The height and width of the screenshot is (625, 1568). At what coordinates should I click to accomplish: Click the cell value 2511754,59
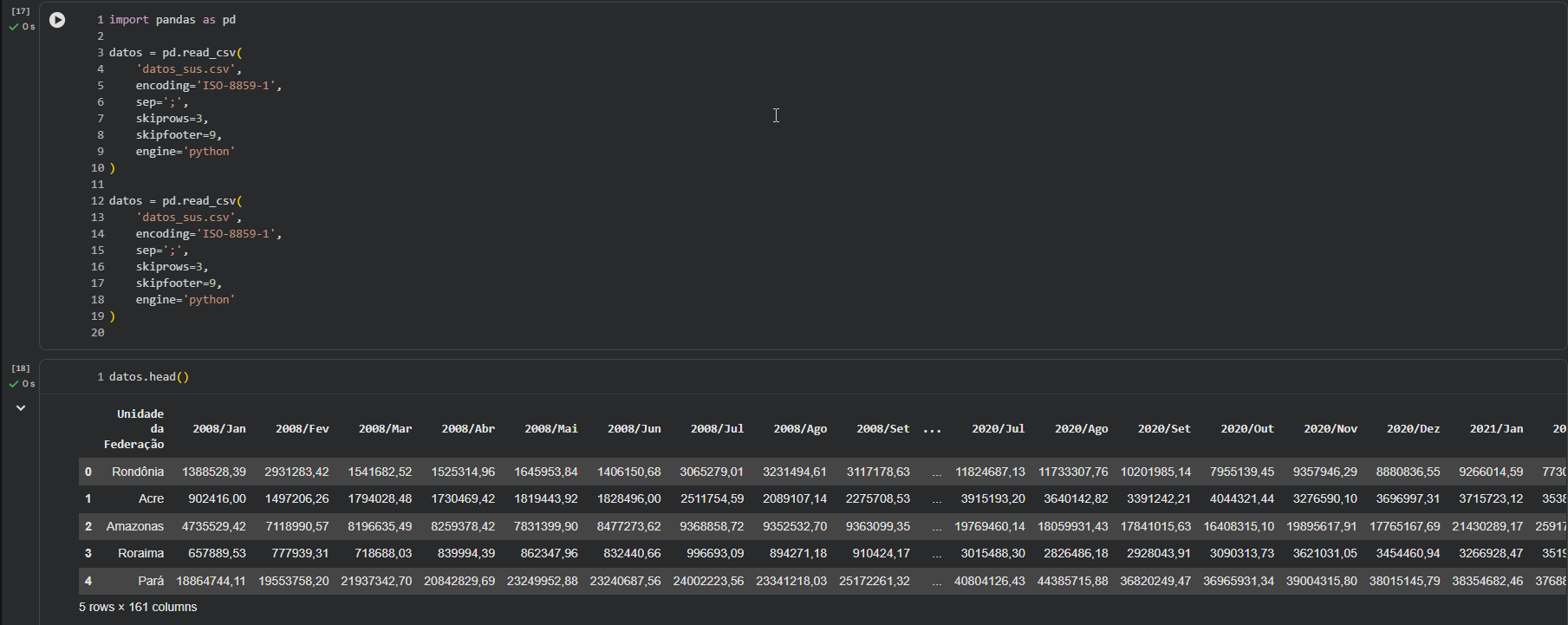pyautogui.click(x=712, y=499)
